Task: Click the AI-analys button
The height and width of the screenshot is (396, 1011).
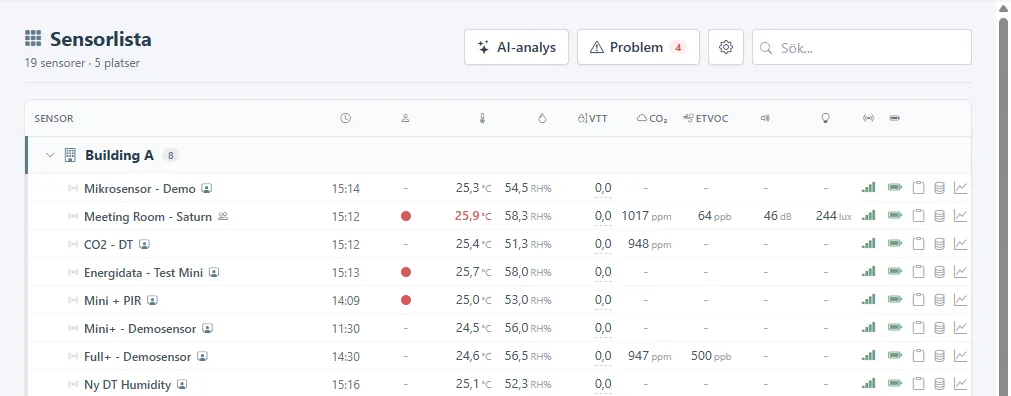Action: (516, 47)
